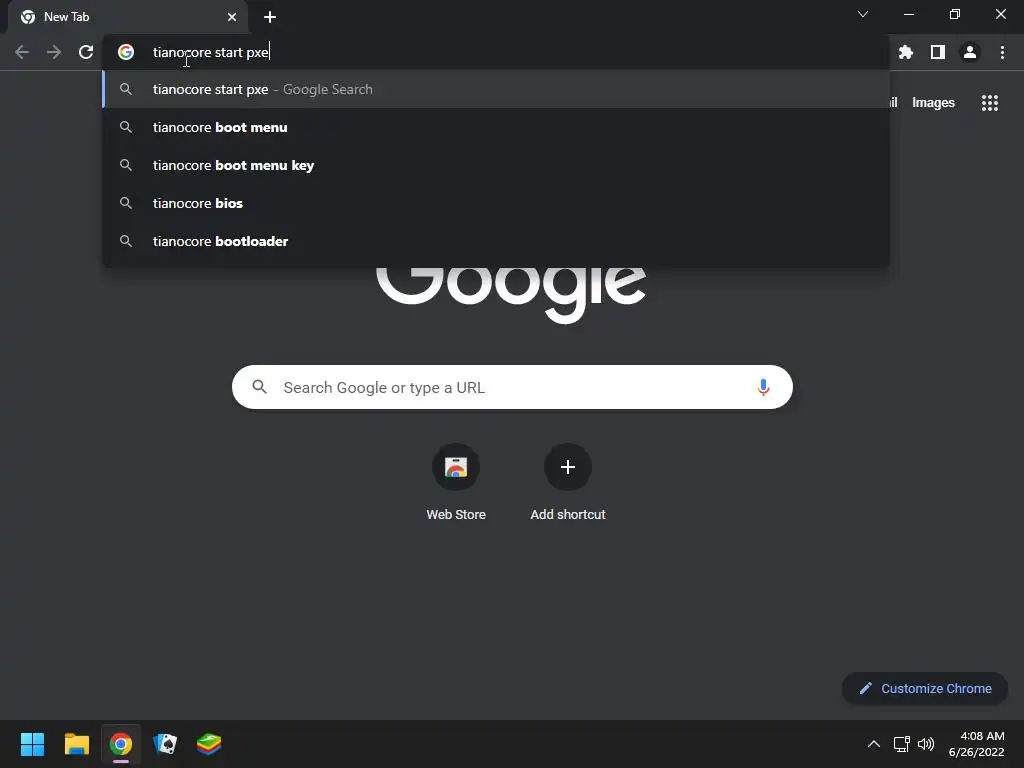Open the Extensions puzzle icon
The width and height of the screenshot is (1024, 768).
click(905, 52)
